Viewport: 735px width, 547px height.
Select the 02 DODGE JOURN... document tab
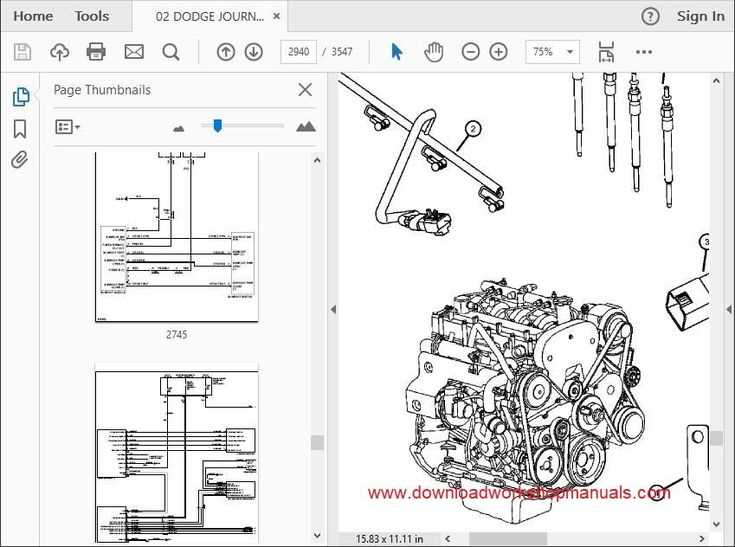[210, 16]
